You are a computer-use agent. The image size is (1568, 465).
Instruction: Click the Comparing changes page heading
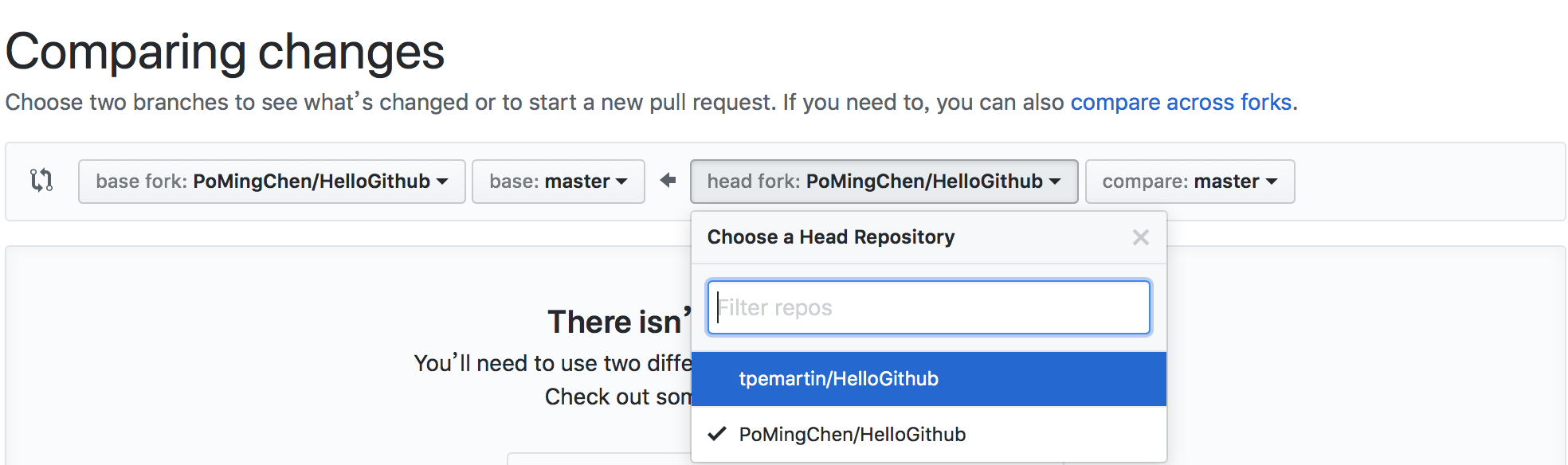(225, 53)
